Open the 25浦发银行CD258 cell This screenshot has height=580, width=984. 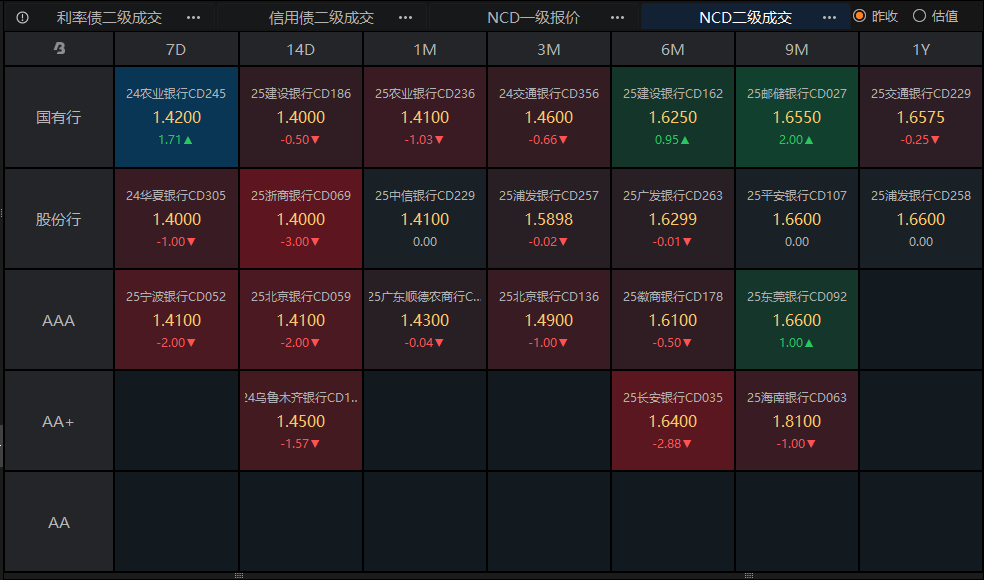pos(921,218)
